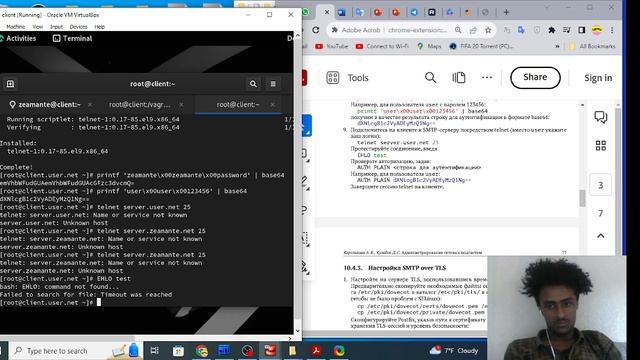This screenshot has width=640, height=360.
Task: Open Acrobat Tools panel
Action: [x=347, y=78]
